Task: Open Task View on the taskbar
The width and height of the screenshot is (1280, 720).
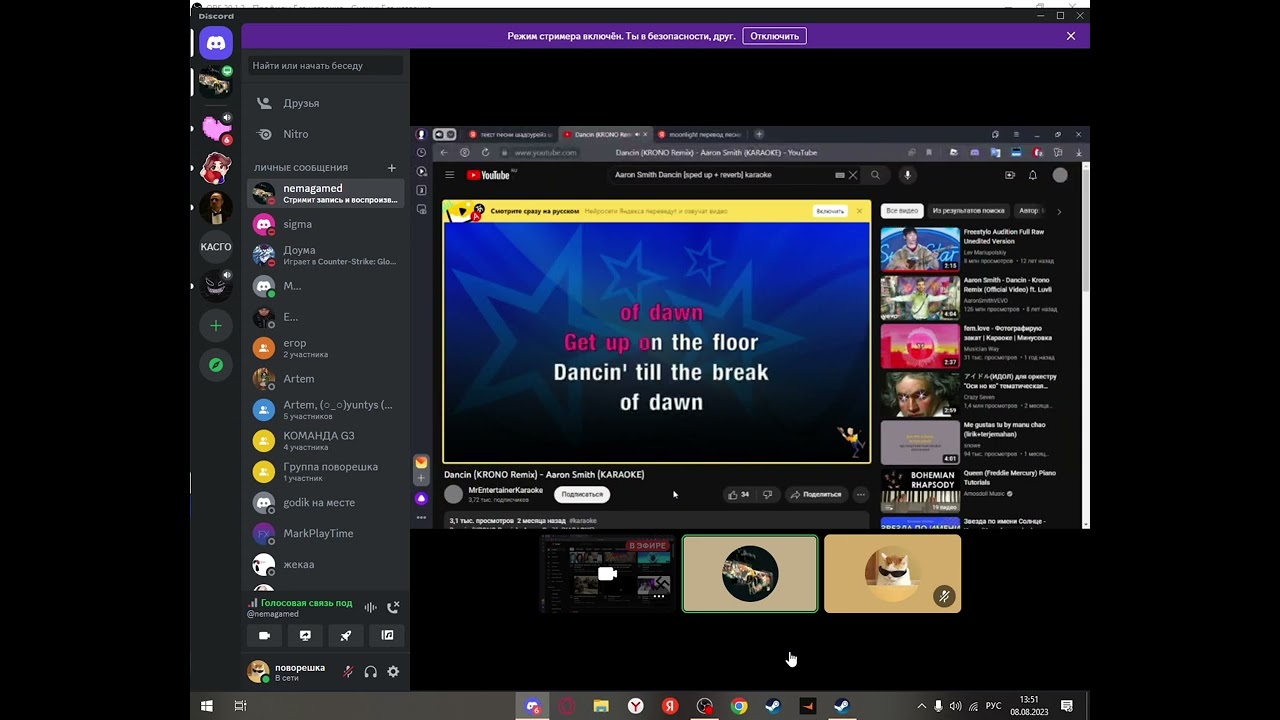Action: [240, 706]
